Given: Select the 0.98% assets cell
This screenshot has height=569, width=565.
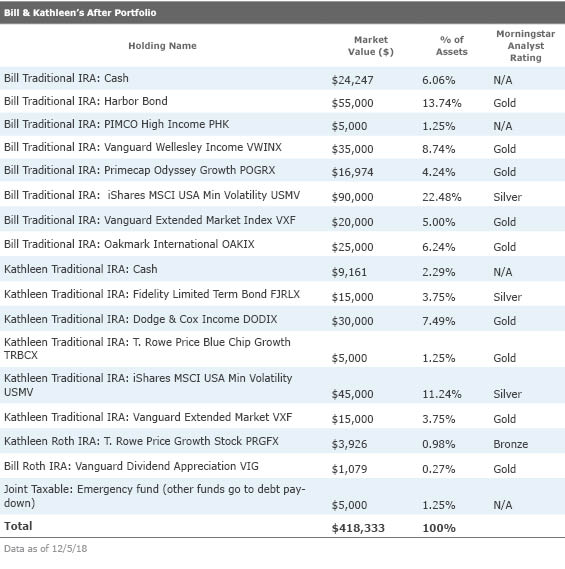Looking at the screenshot, I should click(x=438, y=444).
